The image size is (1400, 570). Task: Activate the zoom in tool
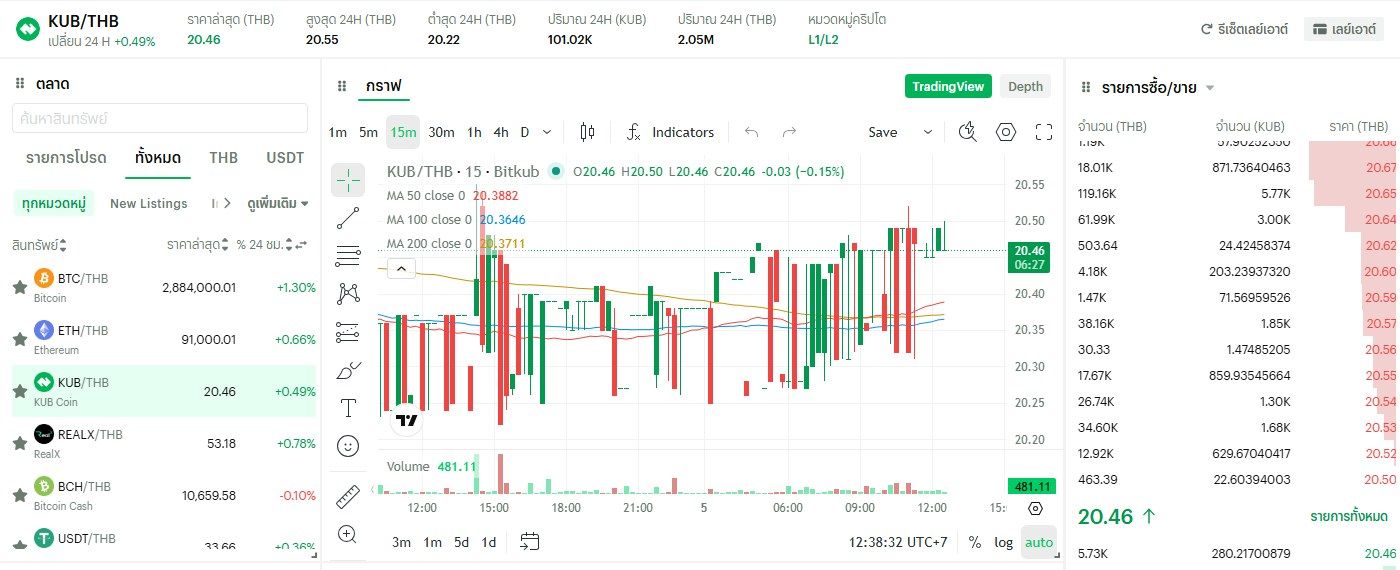[x=348, y=534]
